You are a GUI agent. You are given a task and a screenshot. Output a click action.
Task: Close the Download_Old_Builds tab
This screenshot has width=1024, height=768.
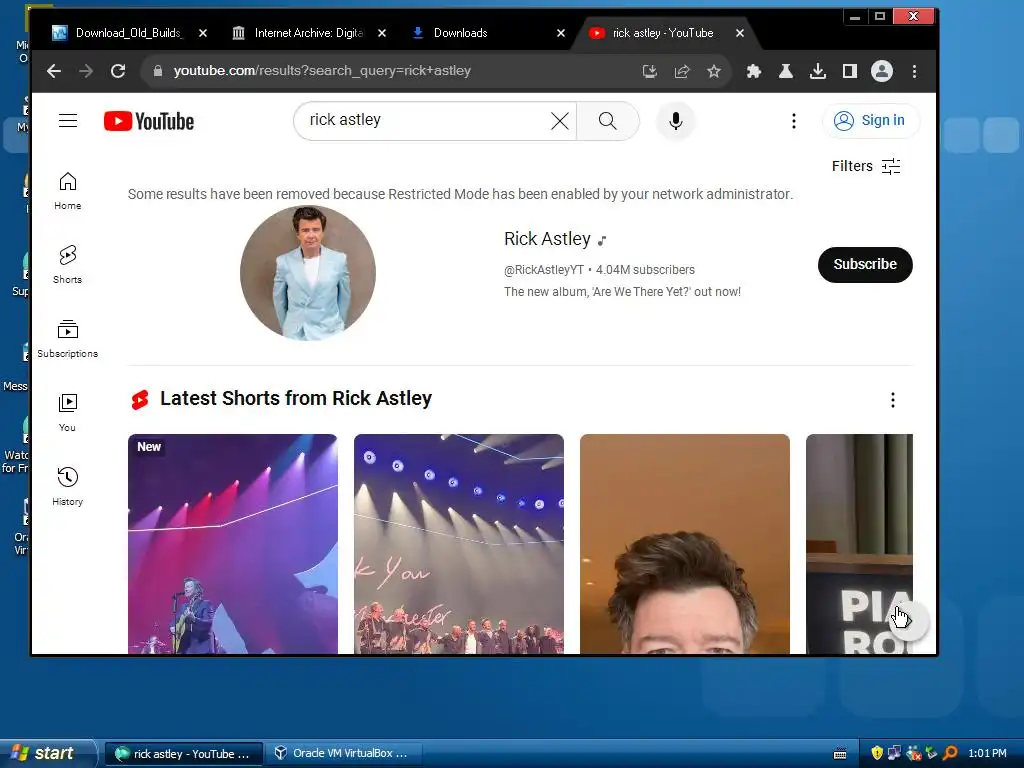[203, 33]
